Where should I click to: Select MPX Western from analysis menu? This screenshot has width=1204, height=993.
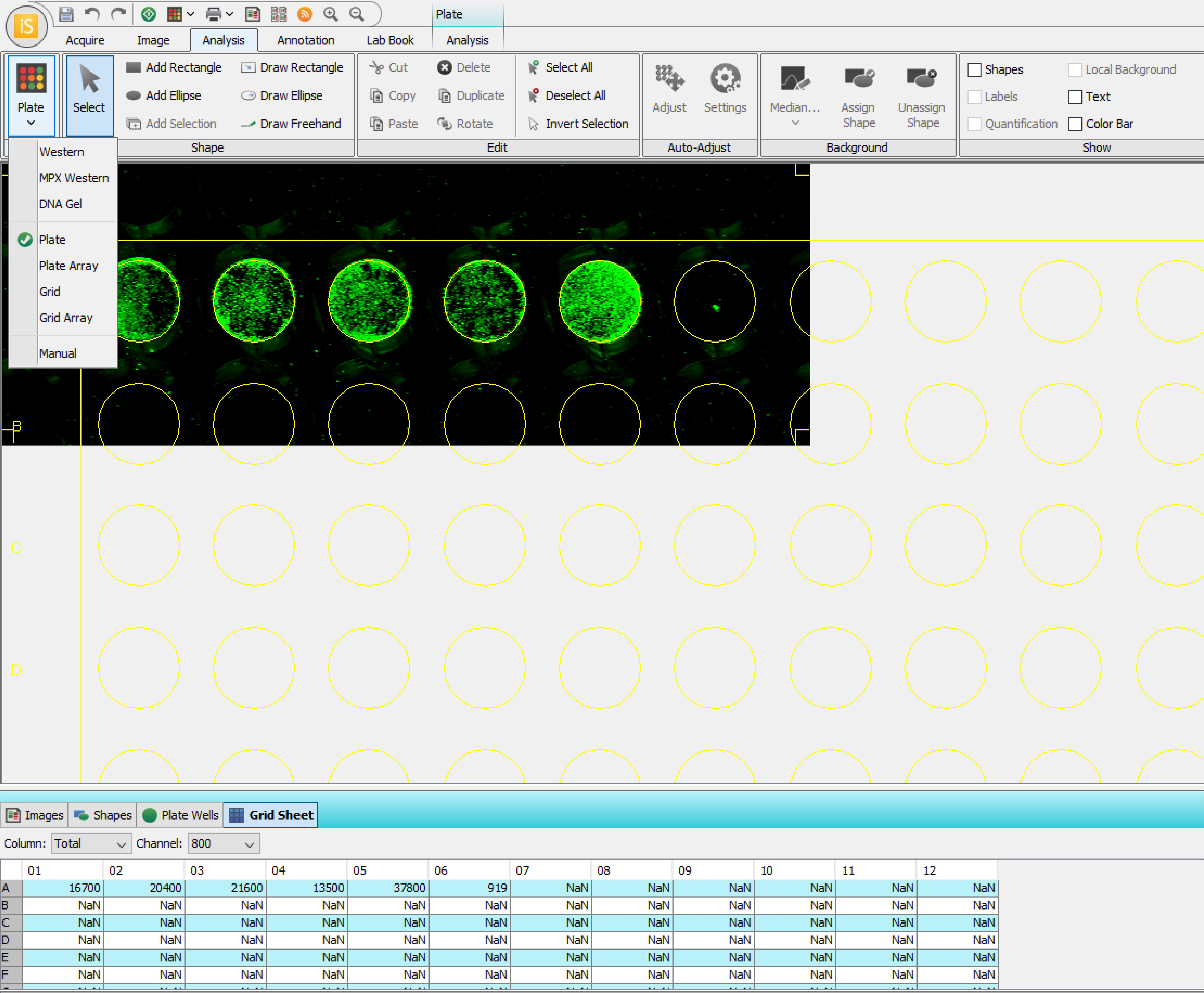(74, 178)
